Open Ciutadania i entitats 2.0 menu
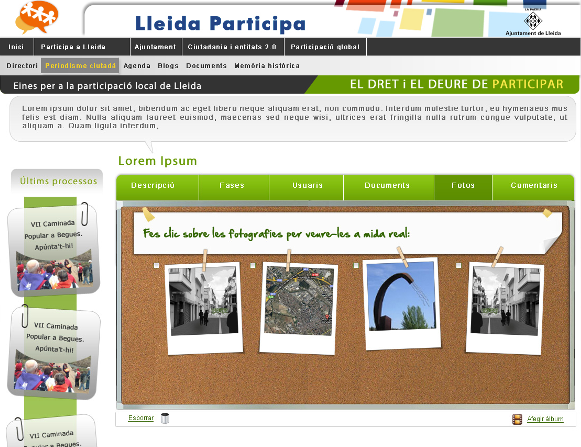The height and width of the screenshot is (447, 581). [x=233, y=47]
